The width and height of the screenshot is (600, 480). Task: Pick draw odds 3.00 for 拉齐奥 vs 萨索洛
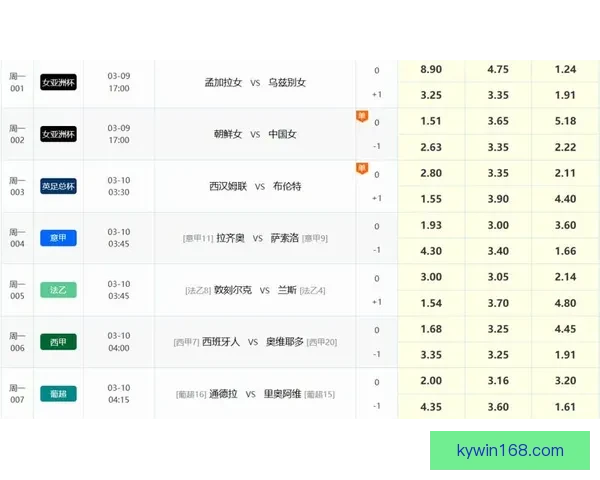[498, 225]
